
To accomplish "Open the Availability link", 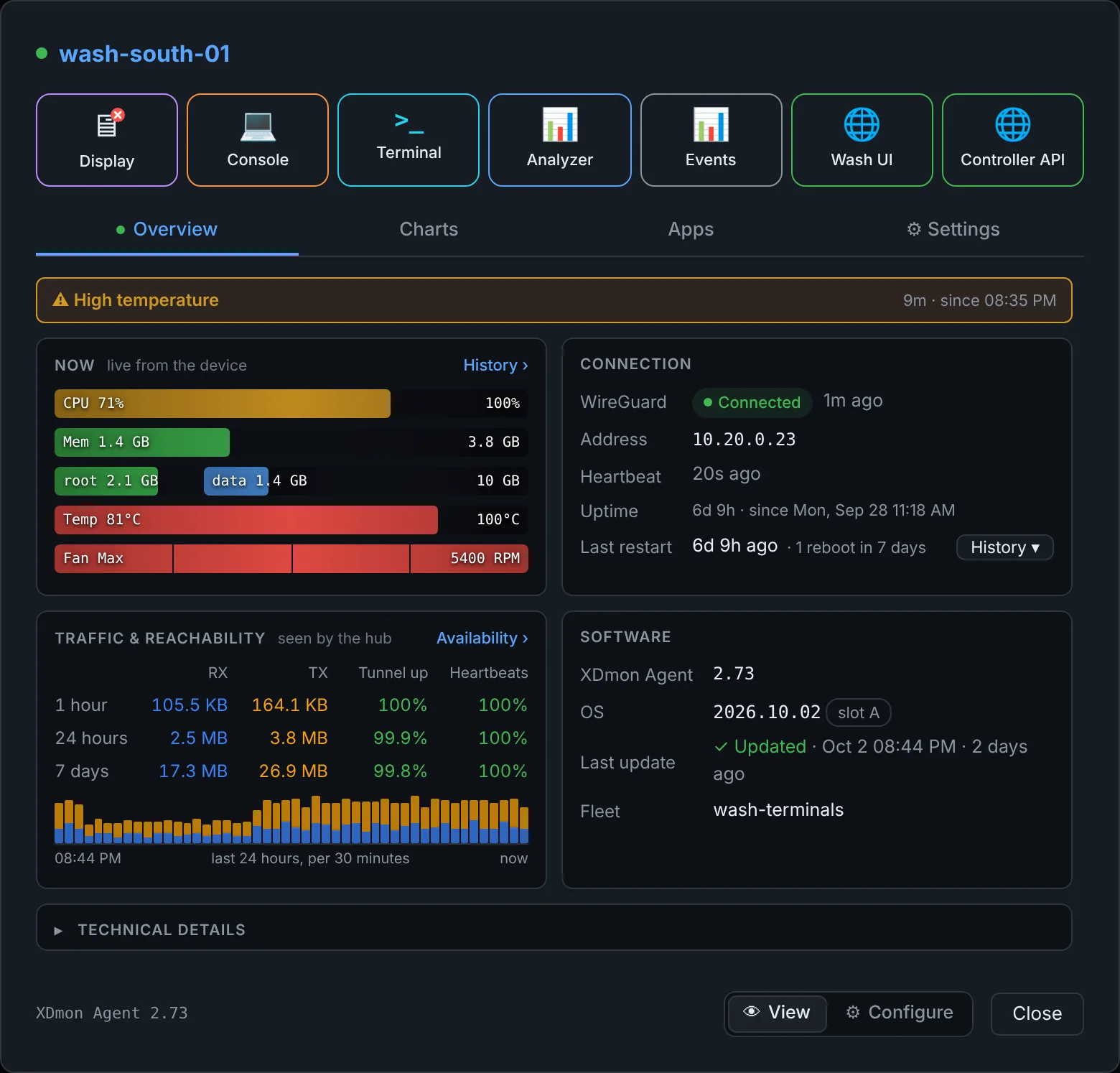I will pyautogui.click(x=482, y=638).
